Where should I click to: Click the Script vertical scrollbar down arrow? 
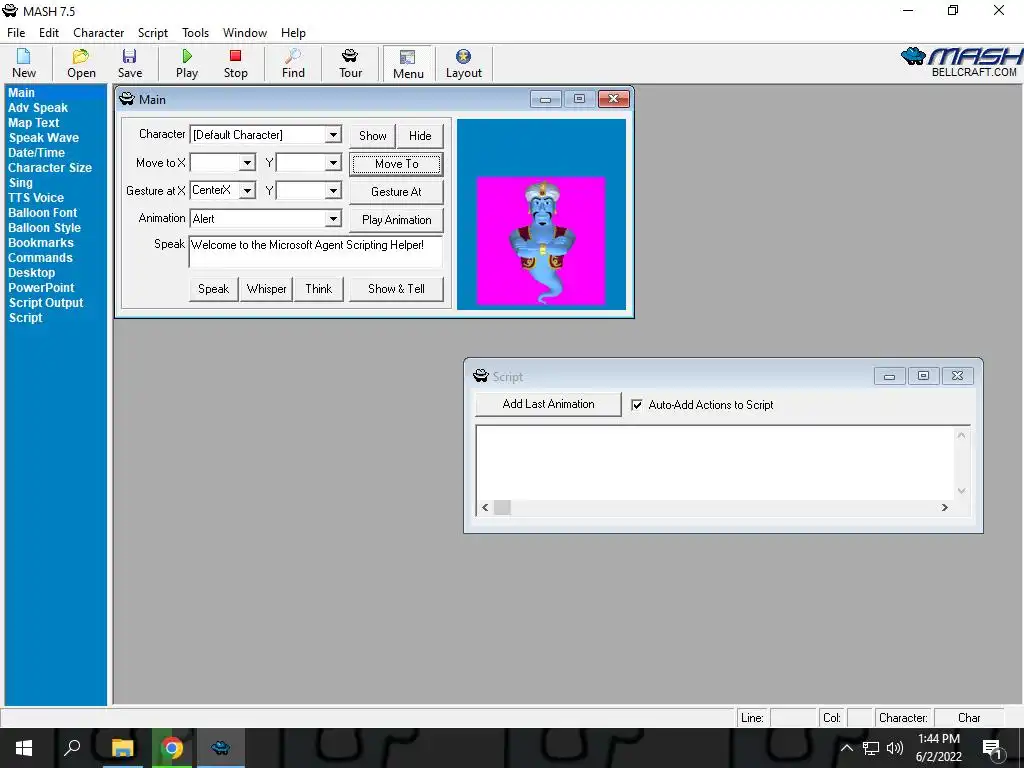(961, 491)
